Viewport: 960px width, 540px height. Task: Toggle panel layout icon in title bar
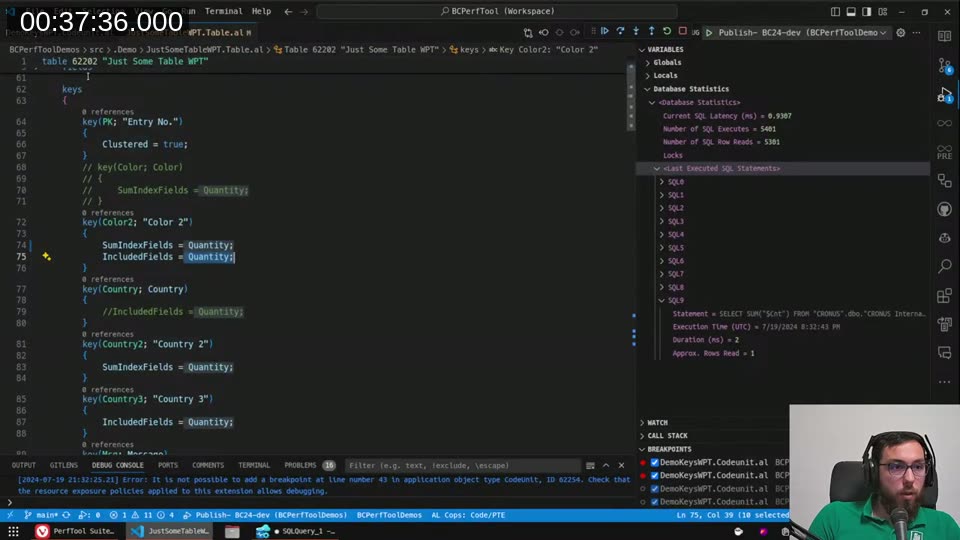[851, 11]
